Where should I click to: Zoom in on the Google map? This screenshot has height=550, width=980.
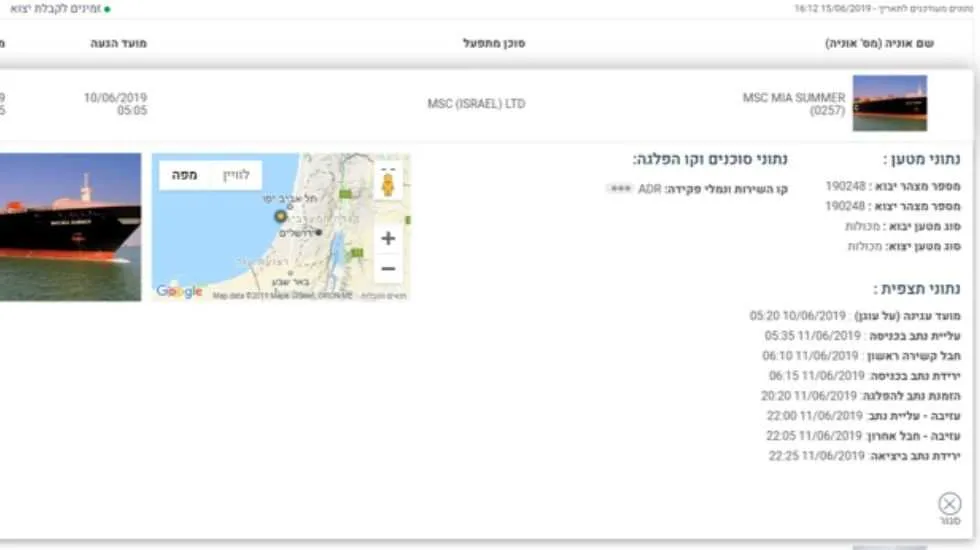(388, 238)
